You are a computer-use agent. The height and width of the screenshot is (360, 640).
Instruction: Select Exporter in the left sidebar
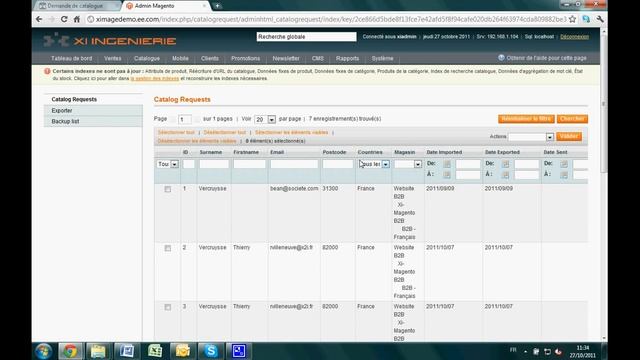coord(93,111)
